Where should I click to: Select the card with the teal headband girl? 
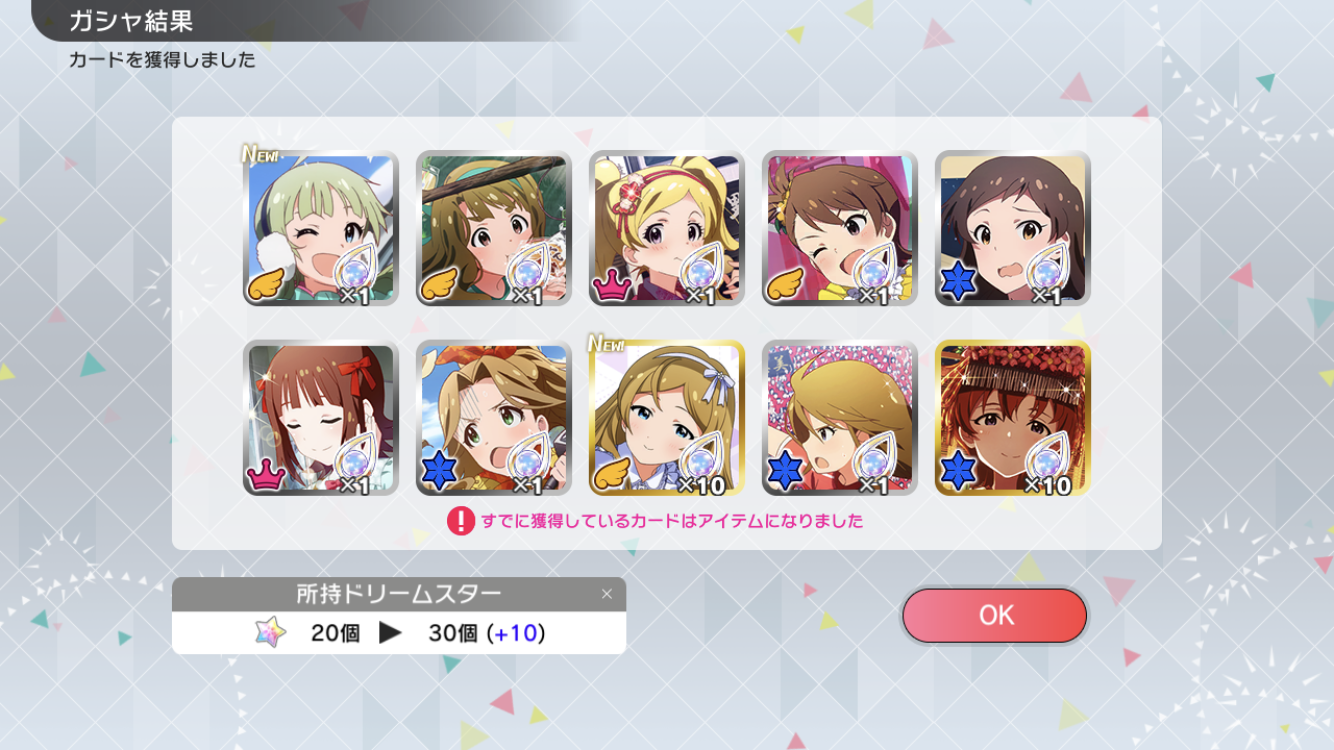pyautogui.click(x=494, y=228)
